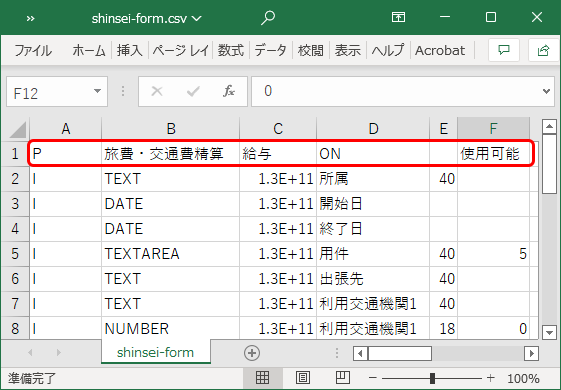Viewport: 561px width, 390px height.
Task: Open the ページ レイ layout tab
Action: pyautogui.click(x=181, y=50)
